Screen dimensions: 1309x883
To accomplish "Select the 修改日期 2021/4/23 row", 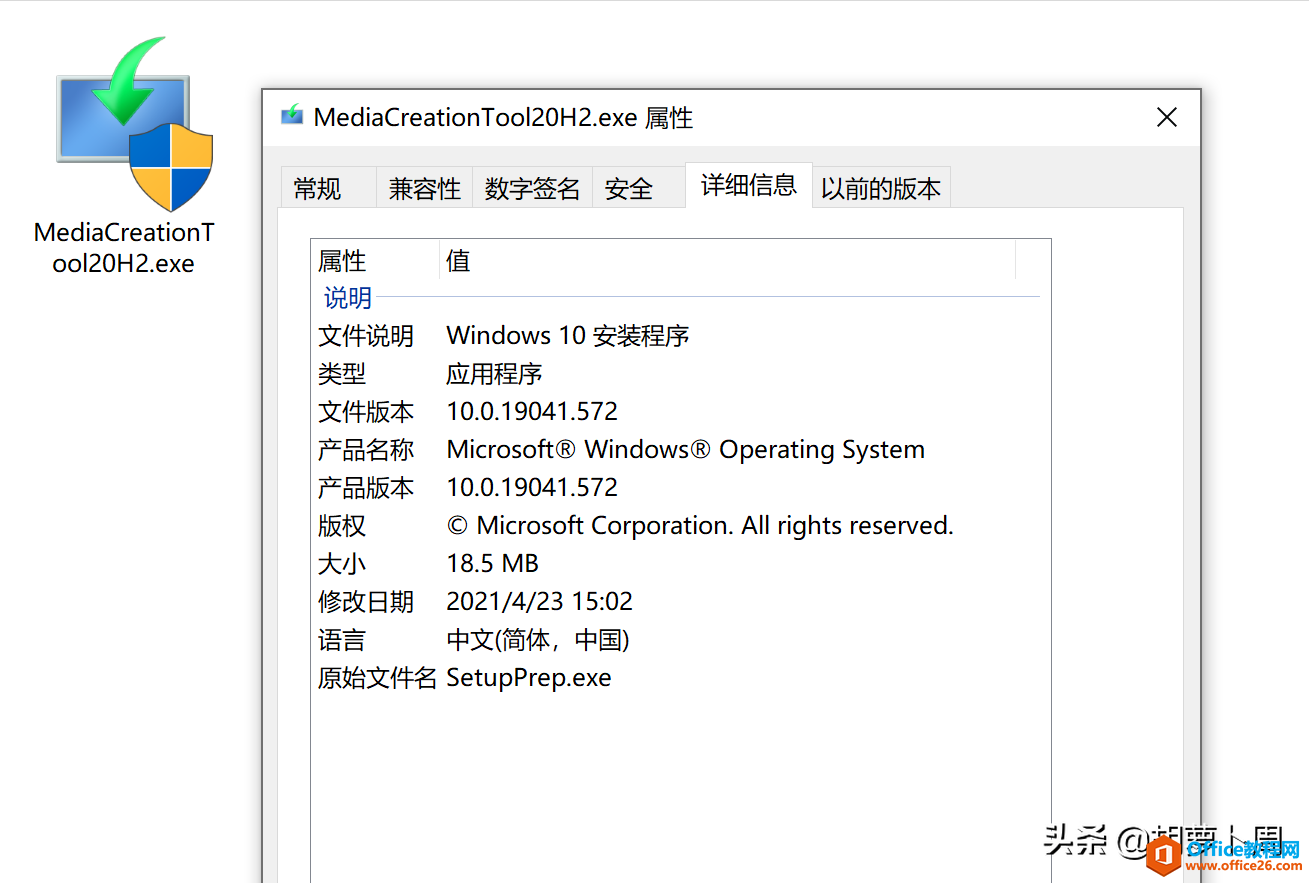I will tap(539, 602).
